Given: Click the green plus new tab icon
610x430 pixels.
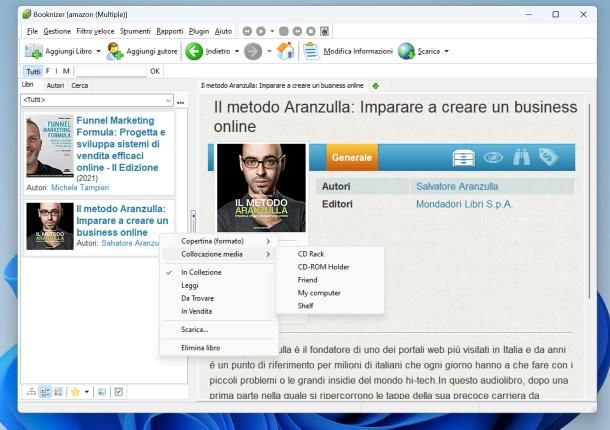Looking at the screenshot, I should coord(376,86).
